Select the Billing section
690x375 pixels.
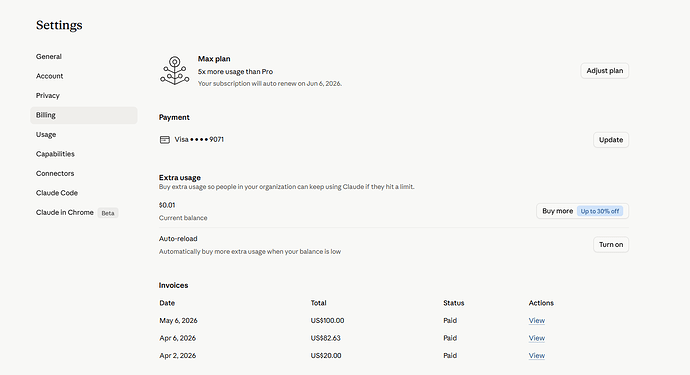coord(84,115)
